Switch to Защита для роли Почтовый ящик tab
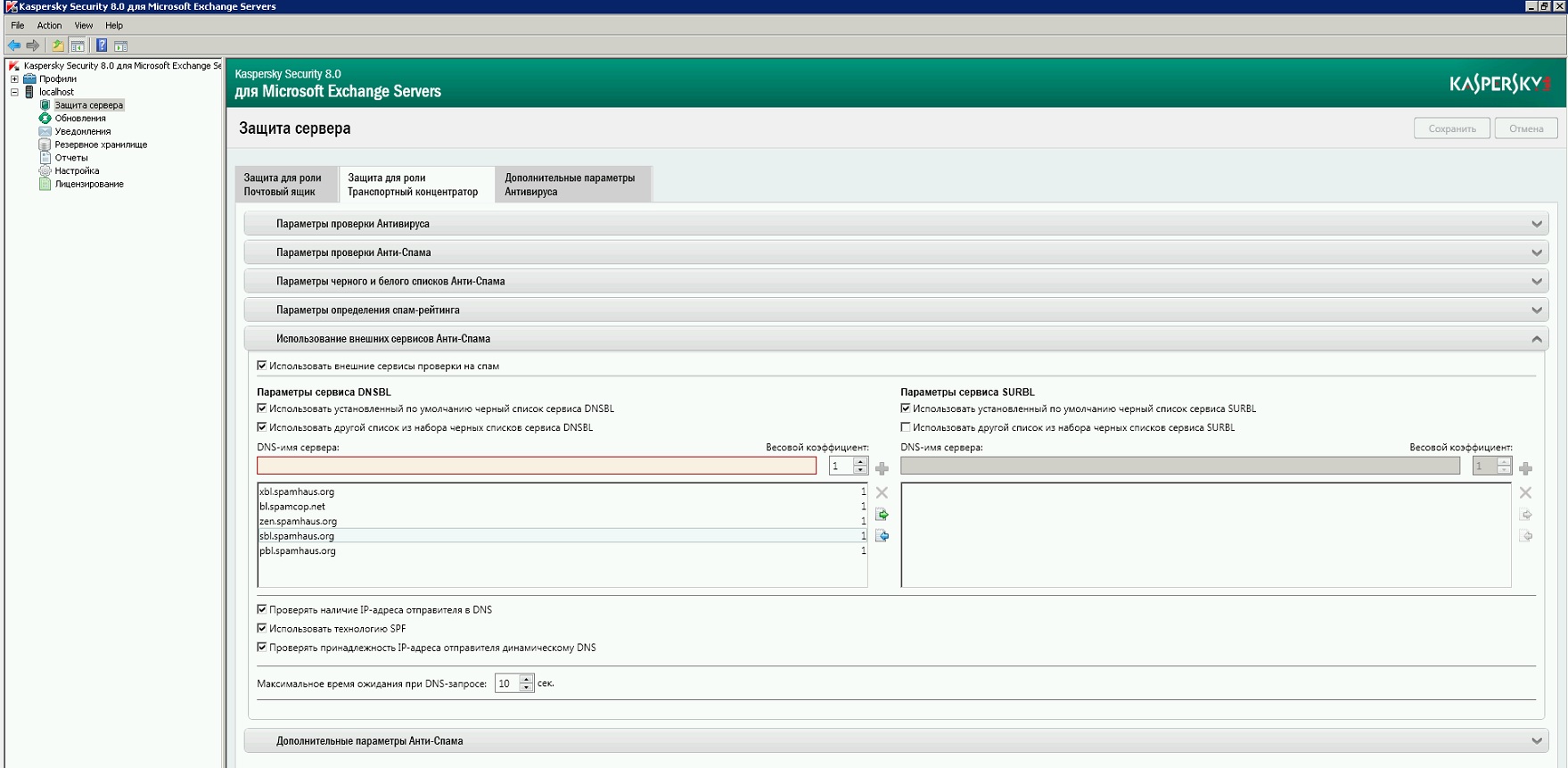Viewport: 1568px width, 768px height. point(286,185)
